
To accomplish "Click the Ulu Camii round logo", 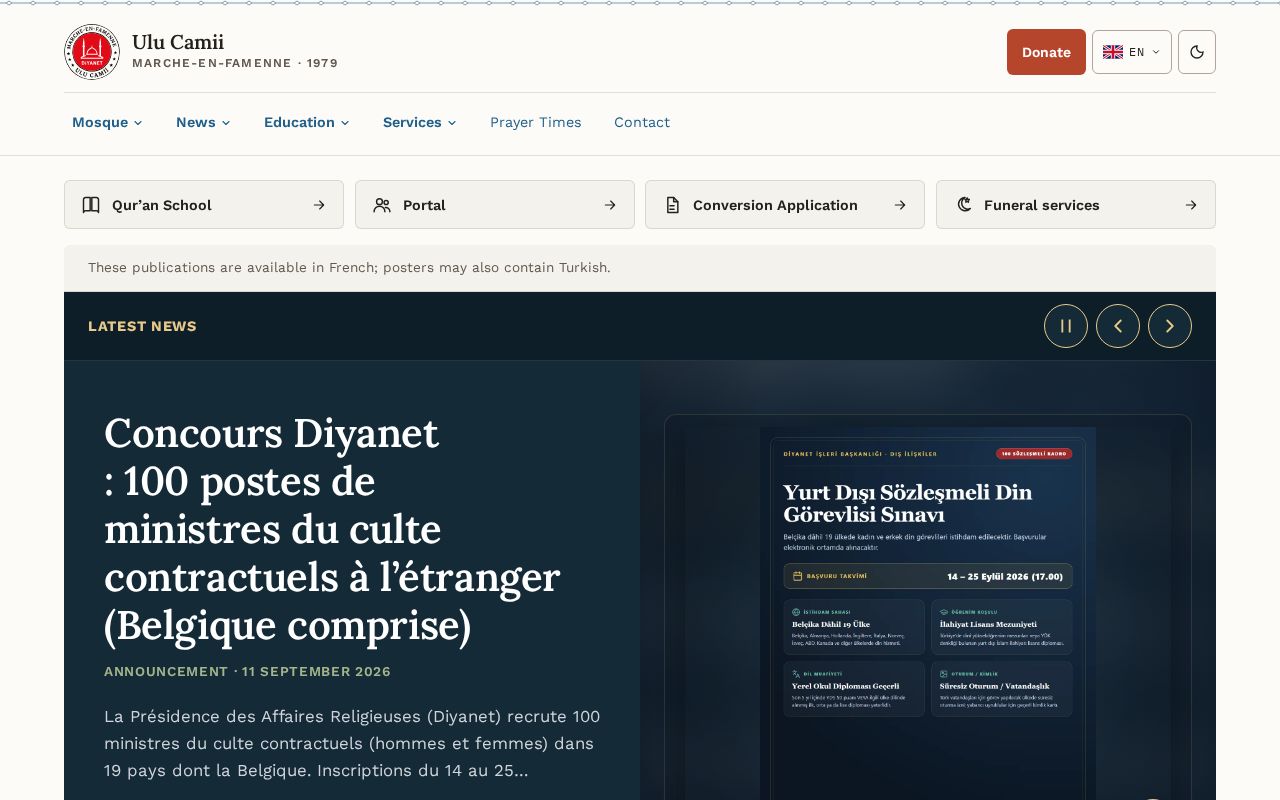I will (x=92, y=52).
